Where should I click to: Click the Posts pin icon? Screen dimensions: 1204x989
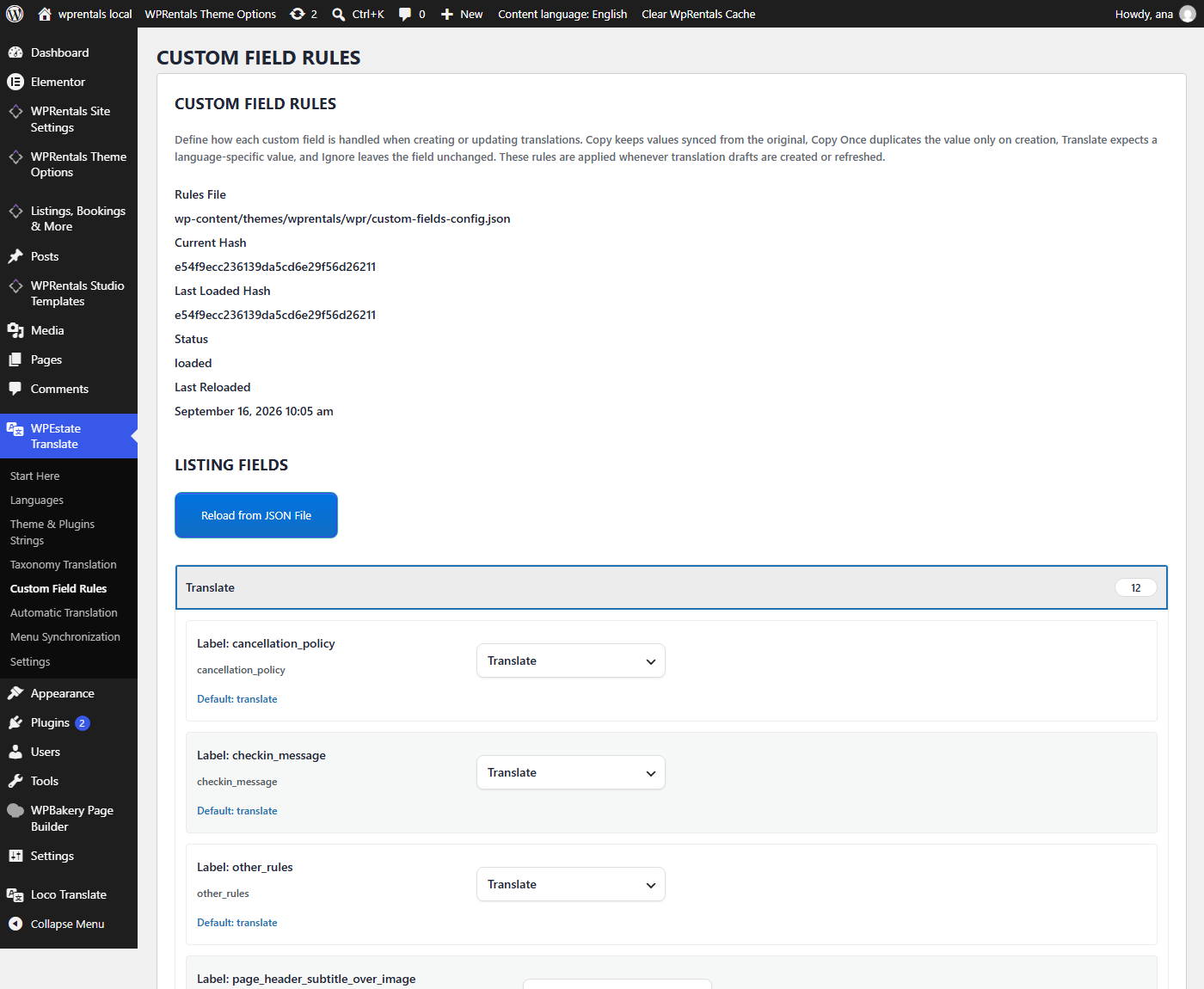(15, 256)
